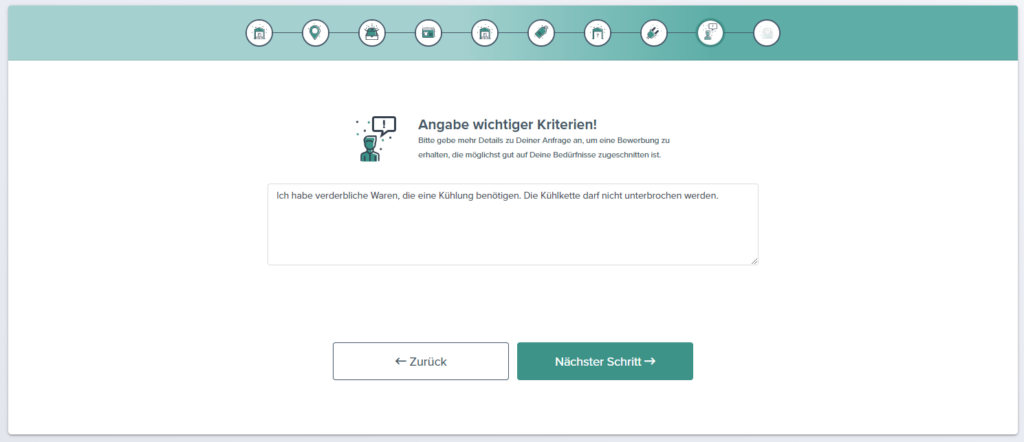Select the gate door step icon
This screenshot has height=442, width=1024.
tap(598, 33)
